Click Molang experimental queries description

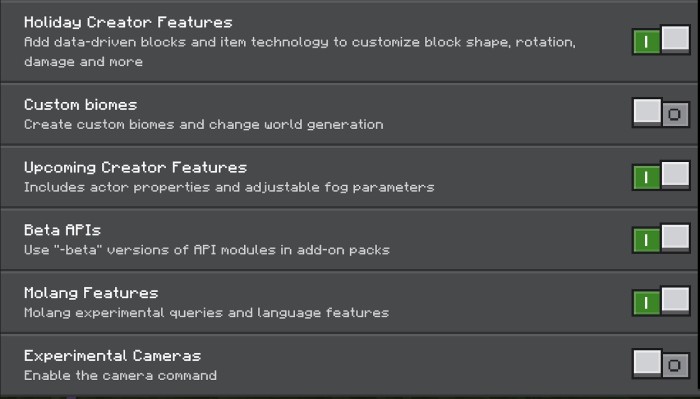click(206, 313)
